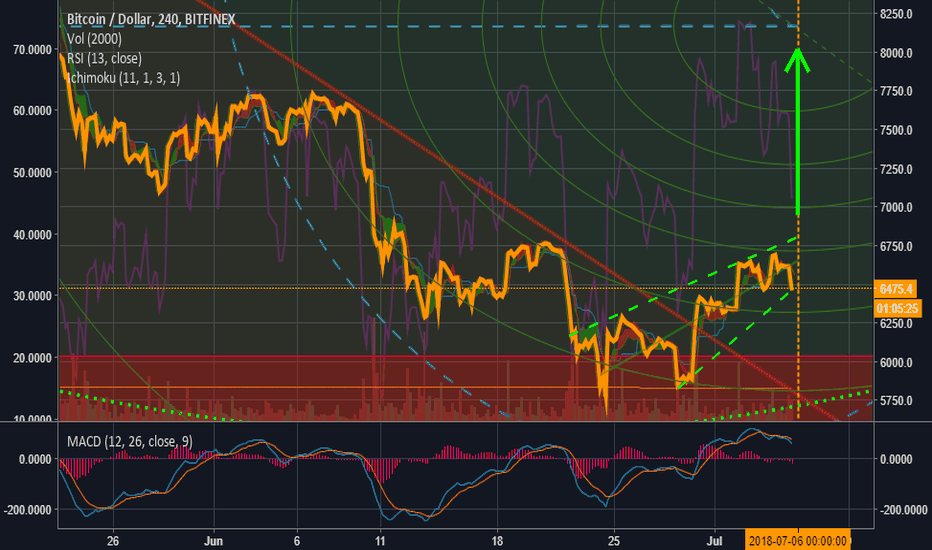932x550 pixels.
Task: Click the MACD right axis -200.0000 value
Action: (x=903, y=510)
